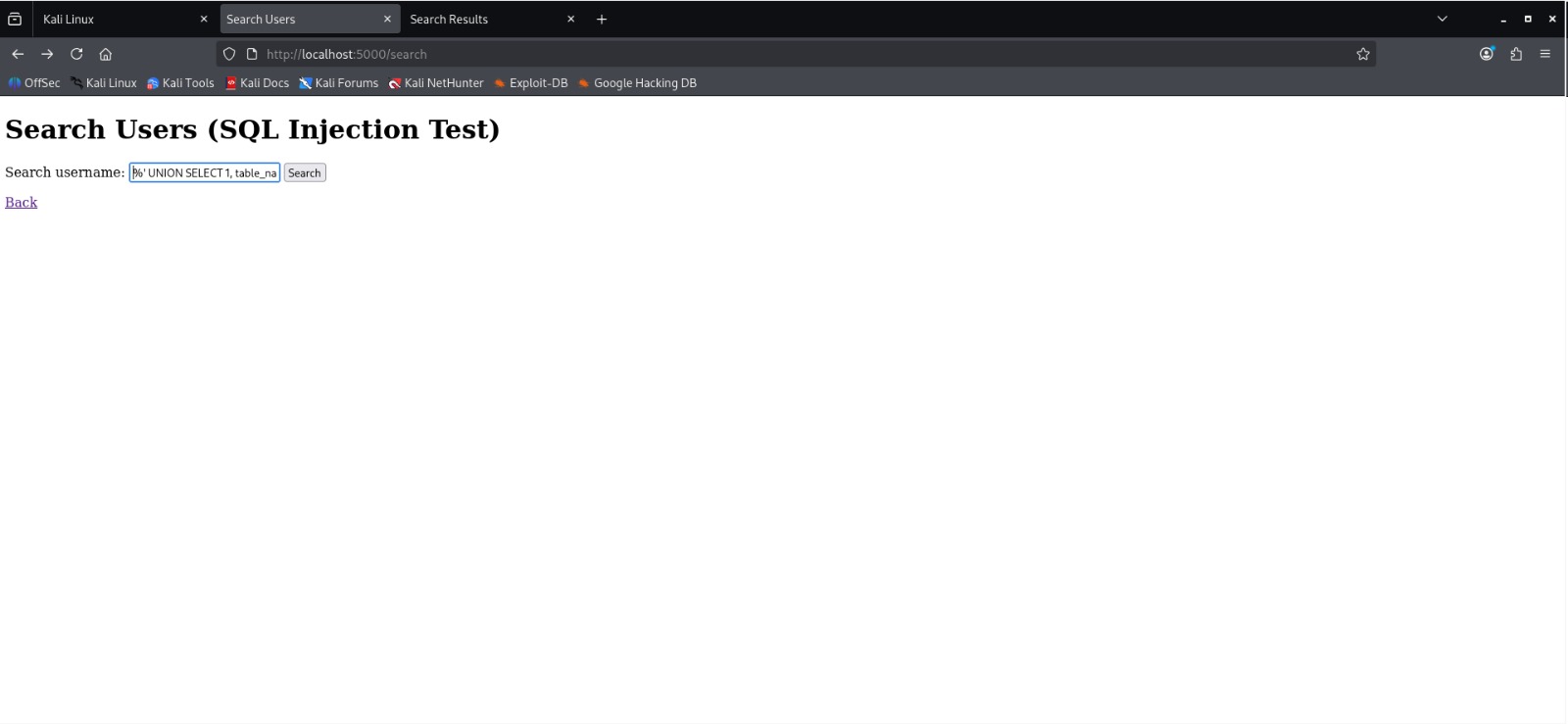Open the Kali Docs bookmark
Image resolution: width=1568 pixels, height=724 pixels.
click(x=258, y=83)
